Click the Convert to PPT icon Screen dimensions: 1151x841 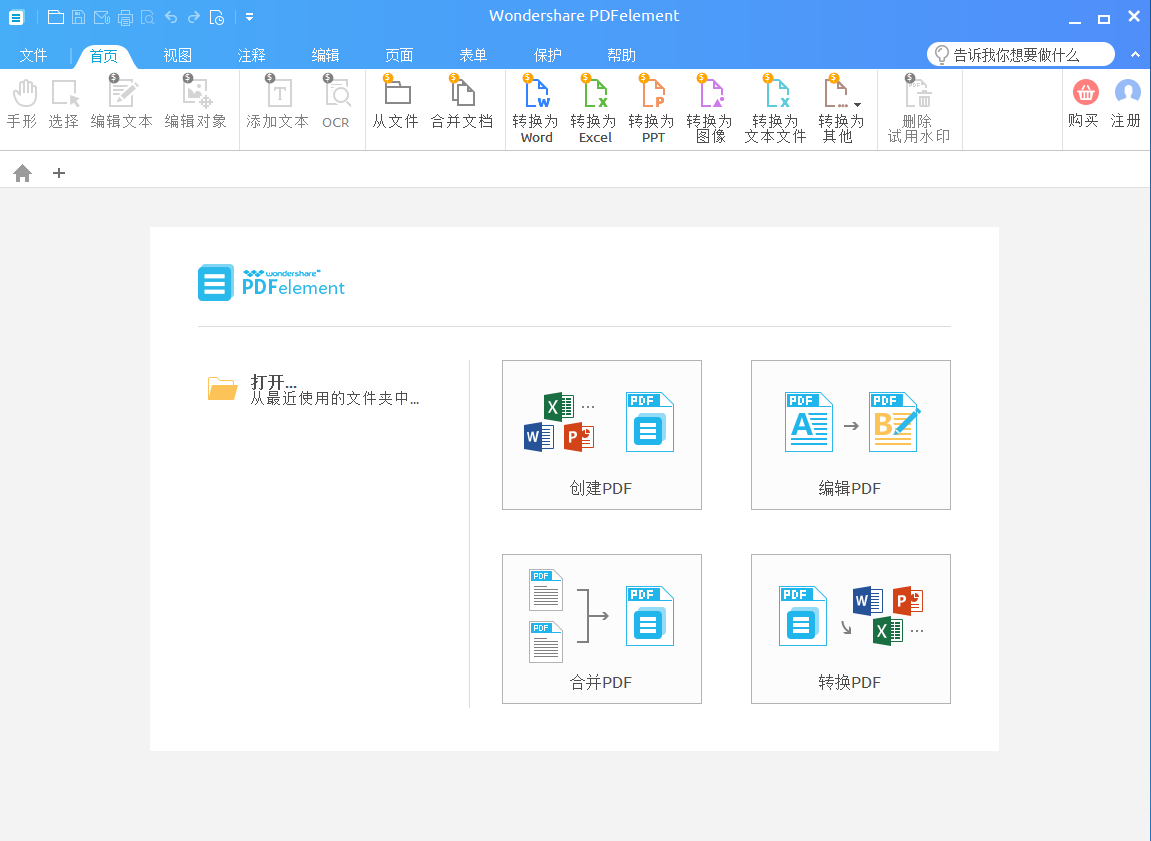[652, 97]
